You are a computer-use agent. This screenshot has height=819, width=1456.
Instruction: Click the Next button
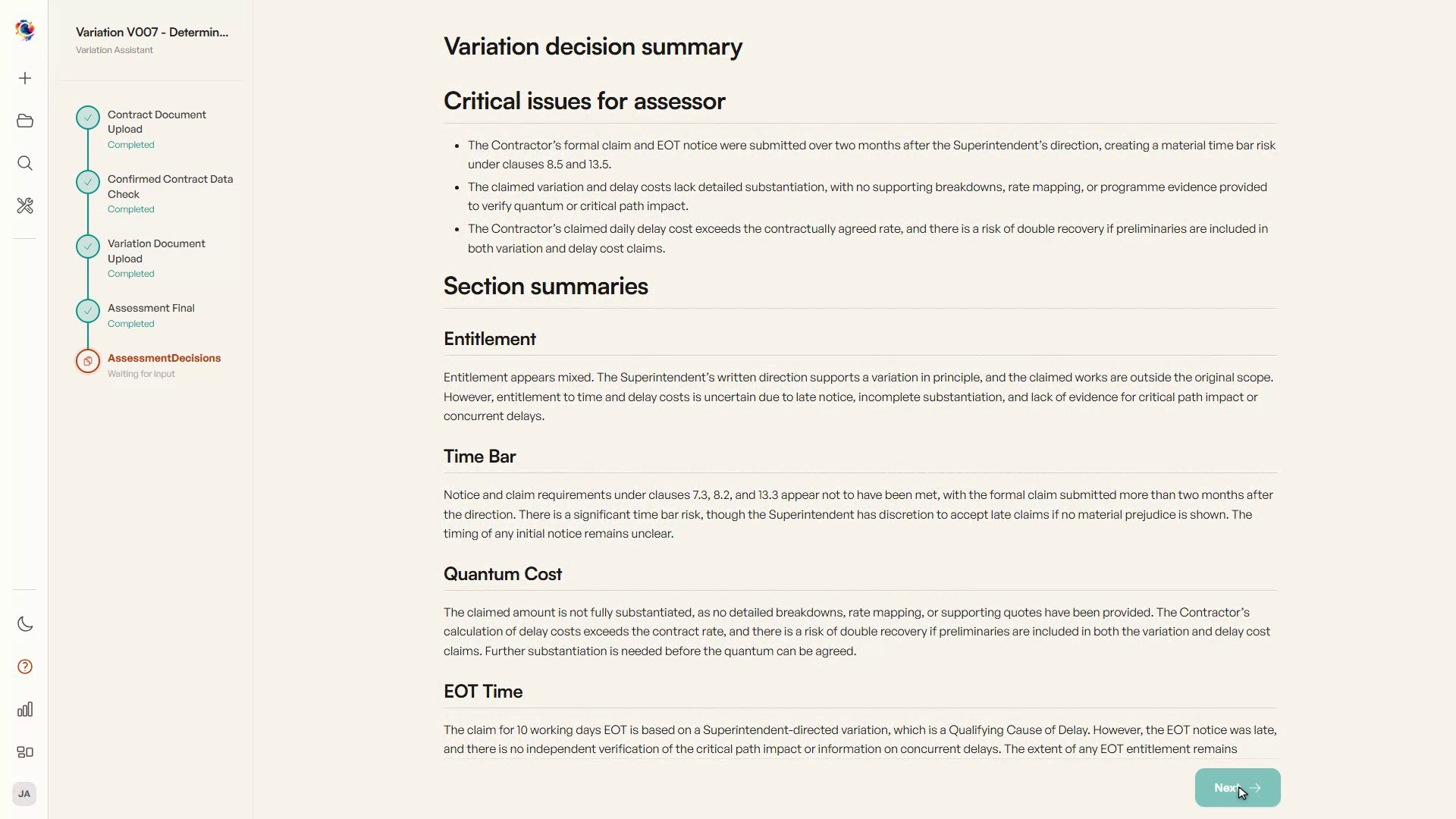(1238, 788)
